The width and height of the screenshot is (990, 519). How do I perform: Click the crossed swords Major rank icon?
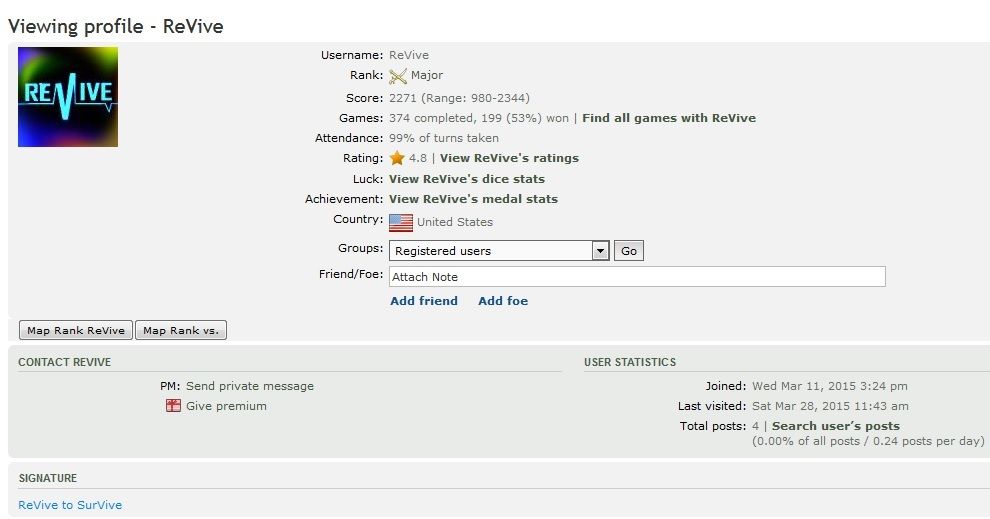click(x=398, y=76)
